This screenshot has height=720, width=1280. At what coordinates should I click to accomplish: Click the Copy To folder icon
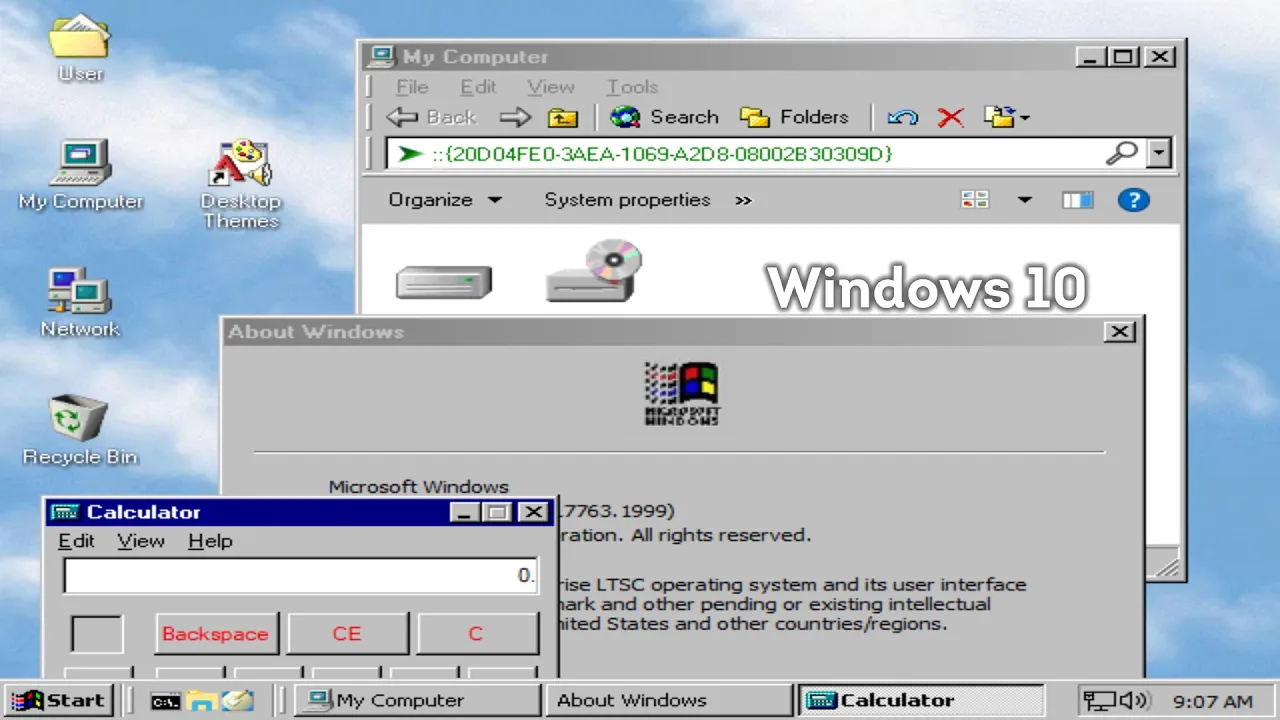pos(1000,117)
